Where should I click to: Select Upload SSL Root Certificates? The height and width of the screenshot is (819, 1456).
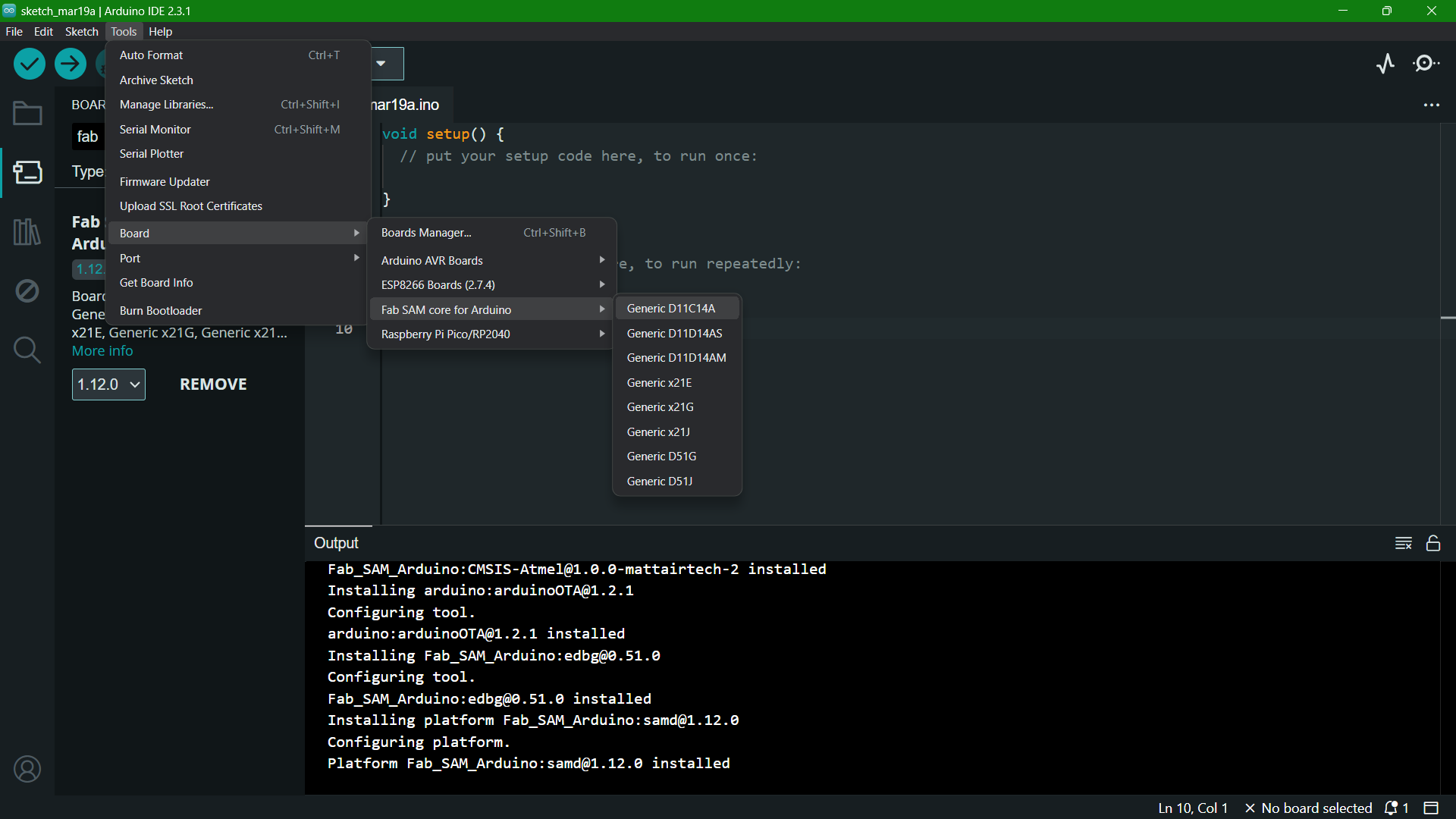[x=237, y=206]
